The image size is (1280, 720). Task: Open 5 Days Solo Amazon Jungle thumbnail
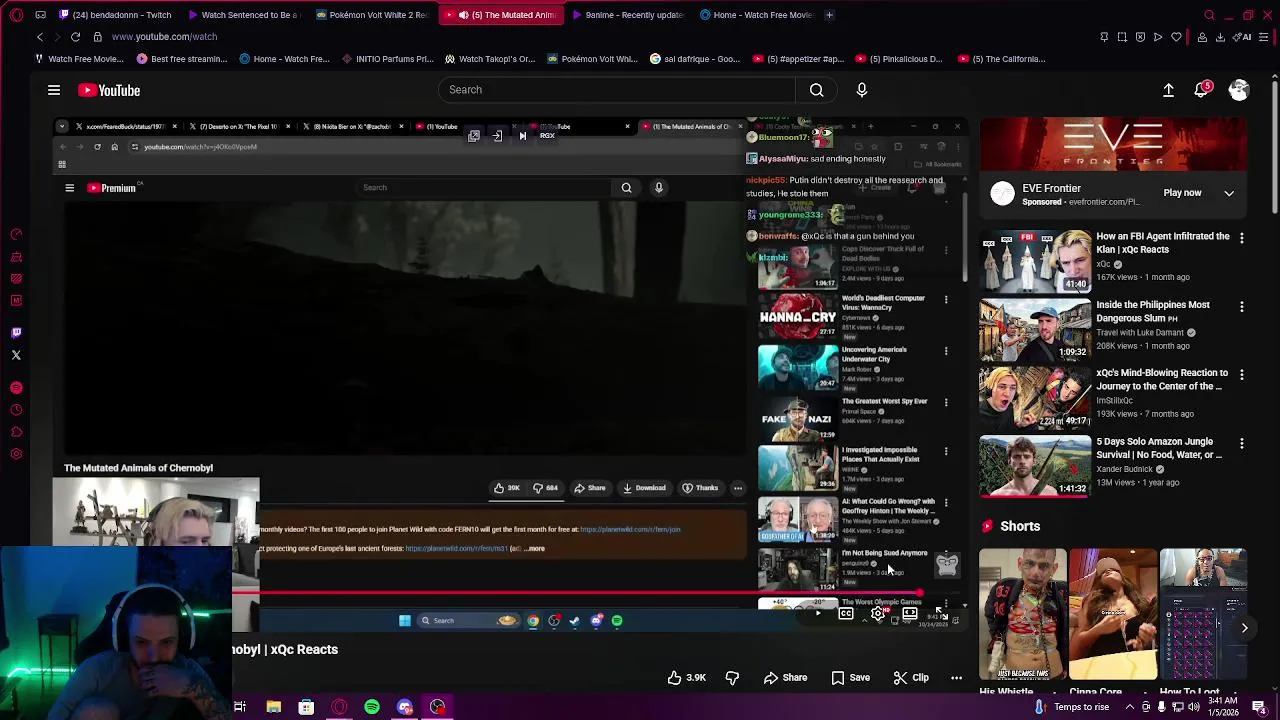point(1035,465)
